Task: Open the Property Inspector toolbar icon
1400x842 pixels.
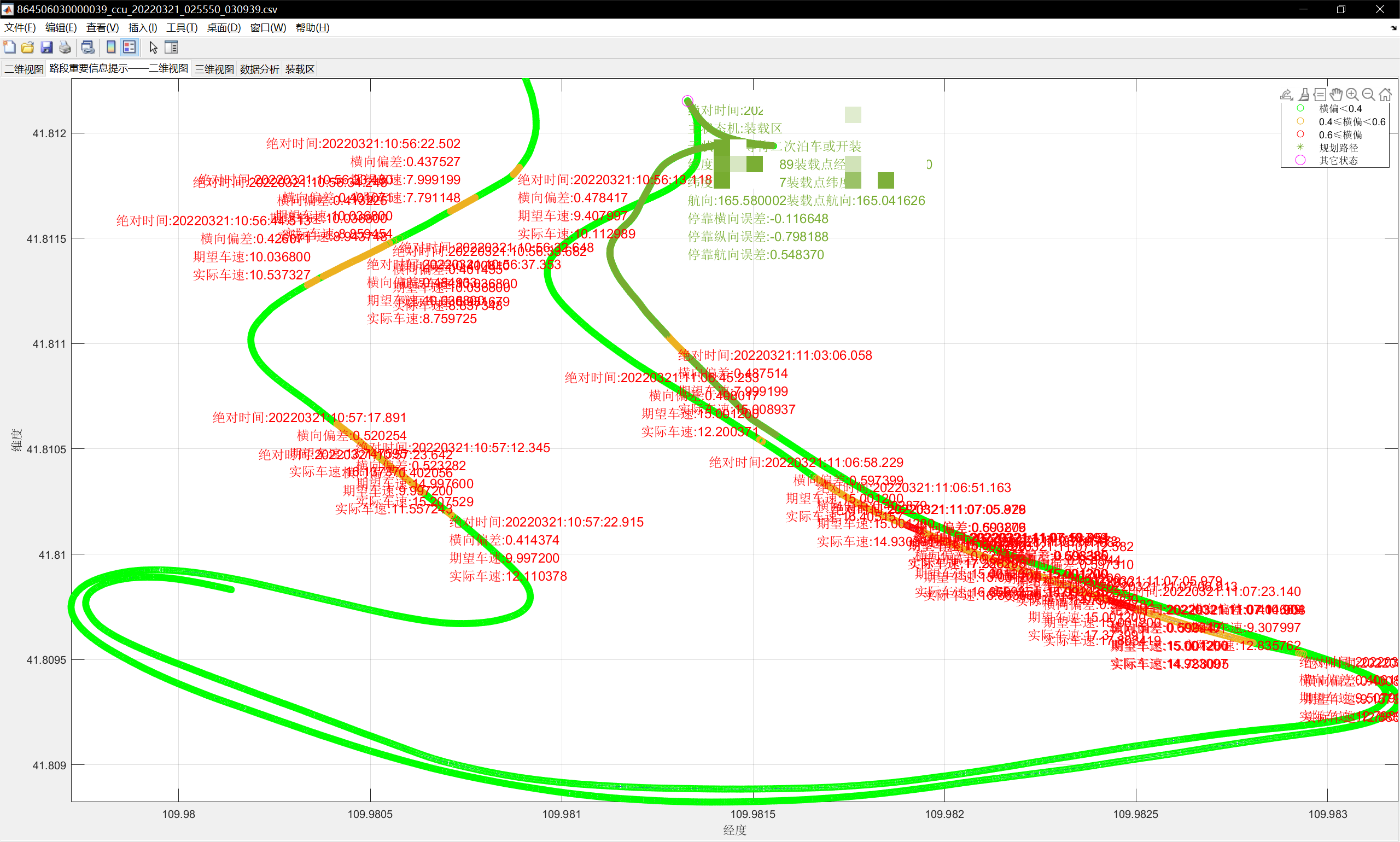Action: click(171, 48)
